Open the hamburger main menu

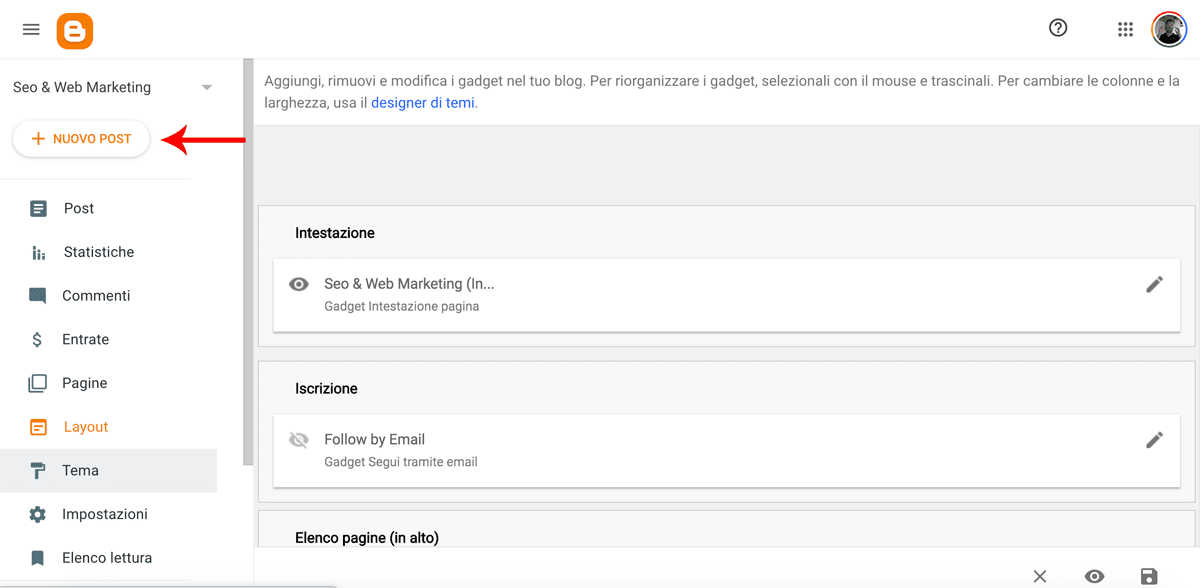tap(31, 30)
